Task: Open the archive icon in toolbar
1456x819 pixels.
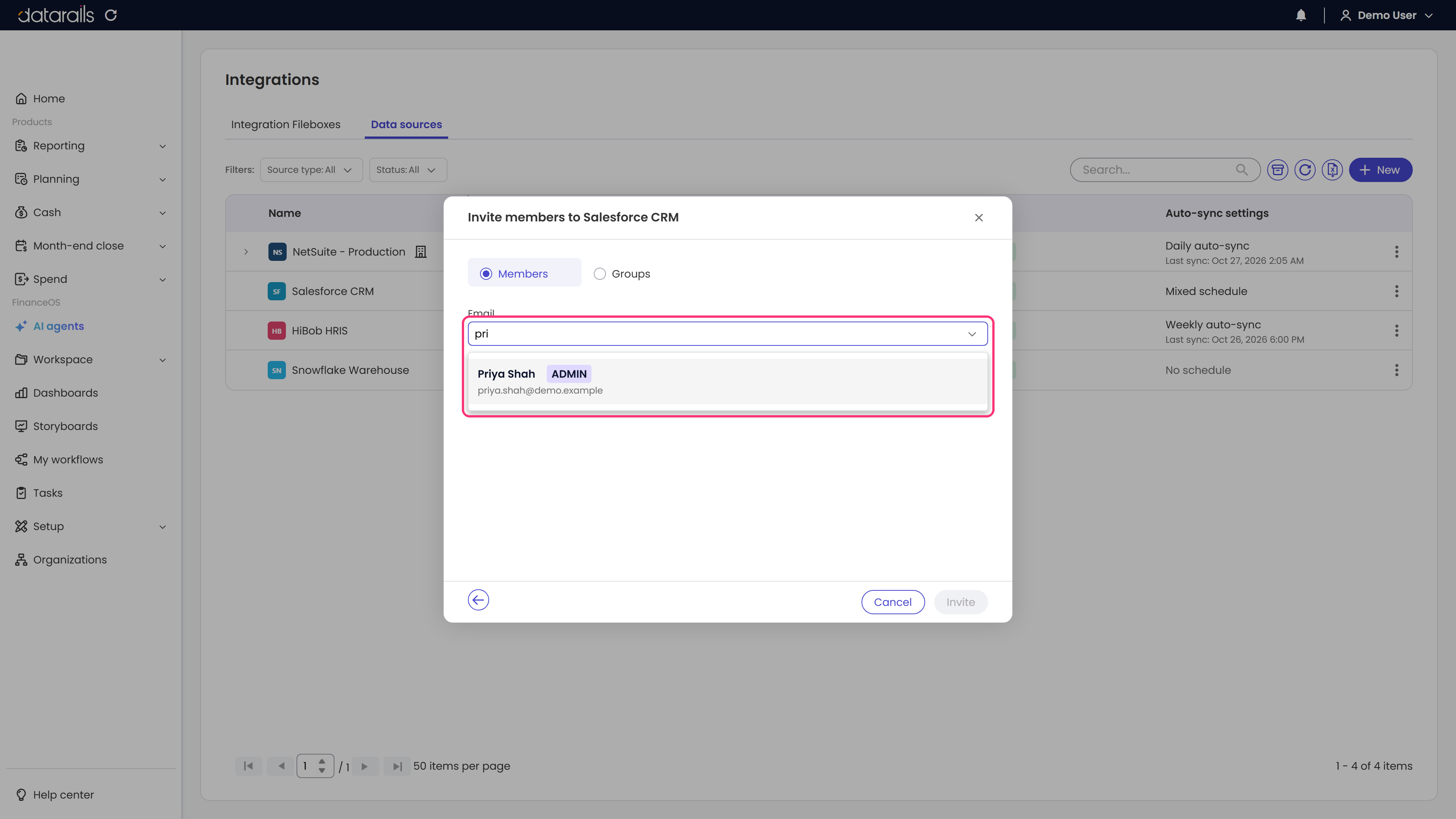Action: (x=1277, y=169)
